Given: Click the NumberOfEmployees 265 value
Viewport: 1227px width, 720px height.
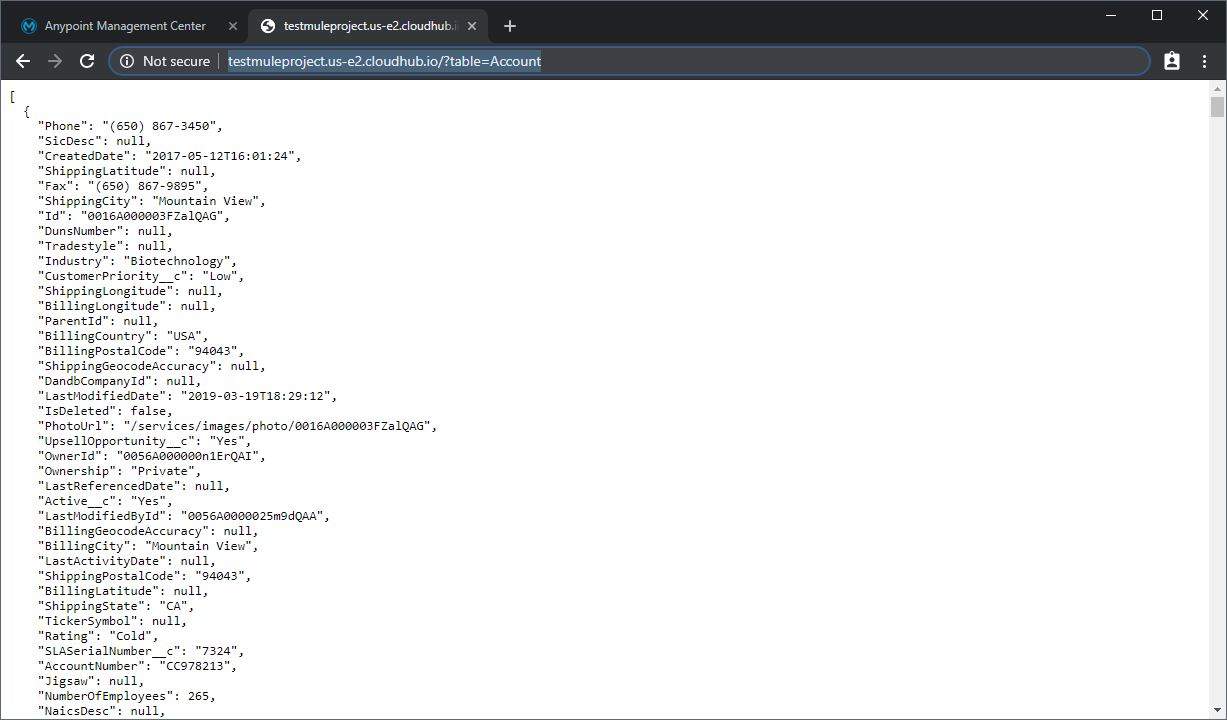Looking at the screenshot, I should click(198, 696).
